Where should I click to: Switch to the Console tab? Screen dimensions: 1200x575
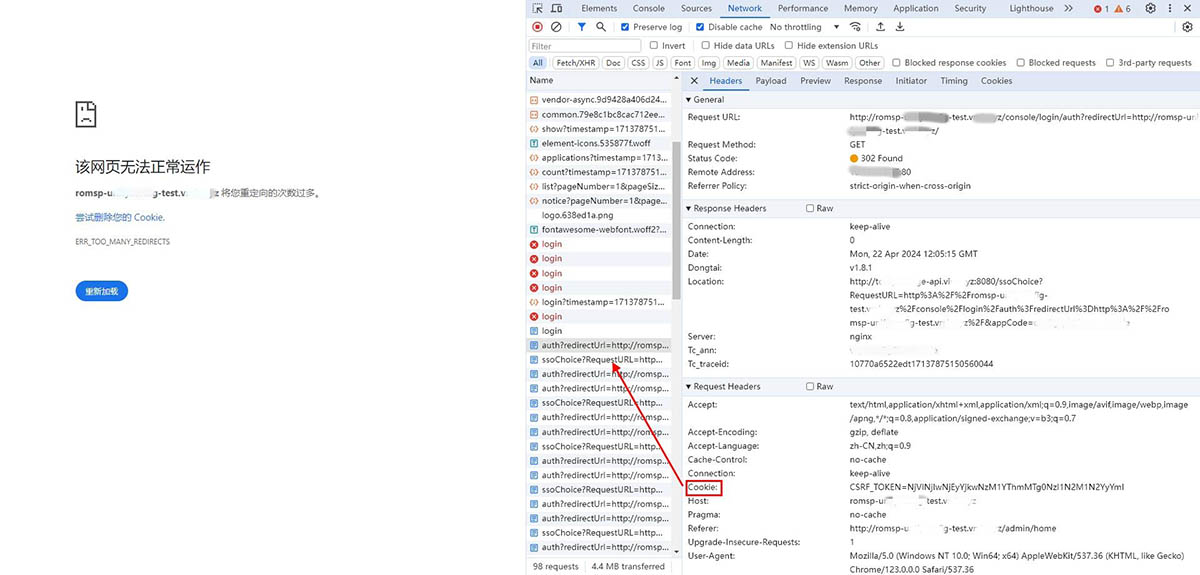[x=648, y=8]
